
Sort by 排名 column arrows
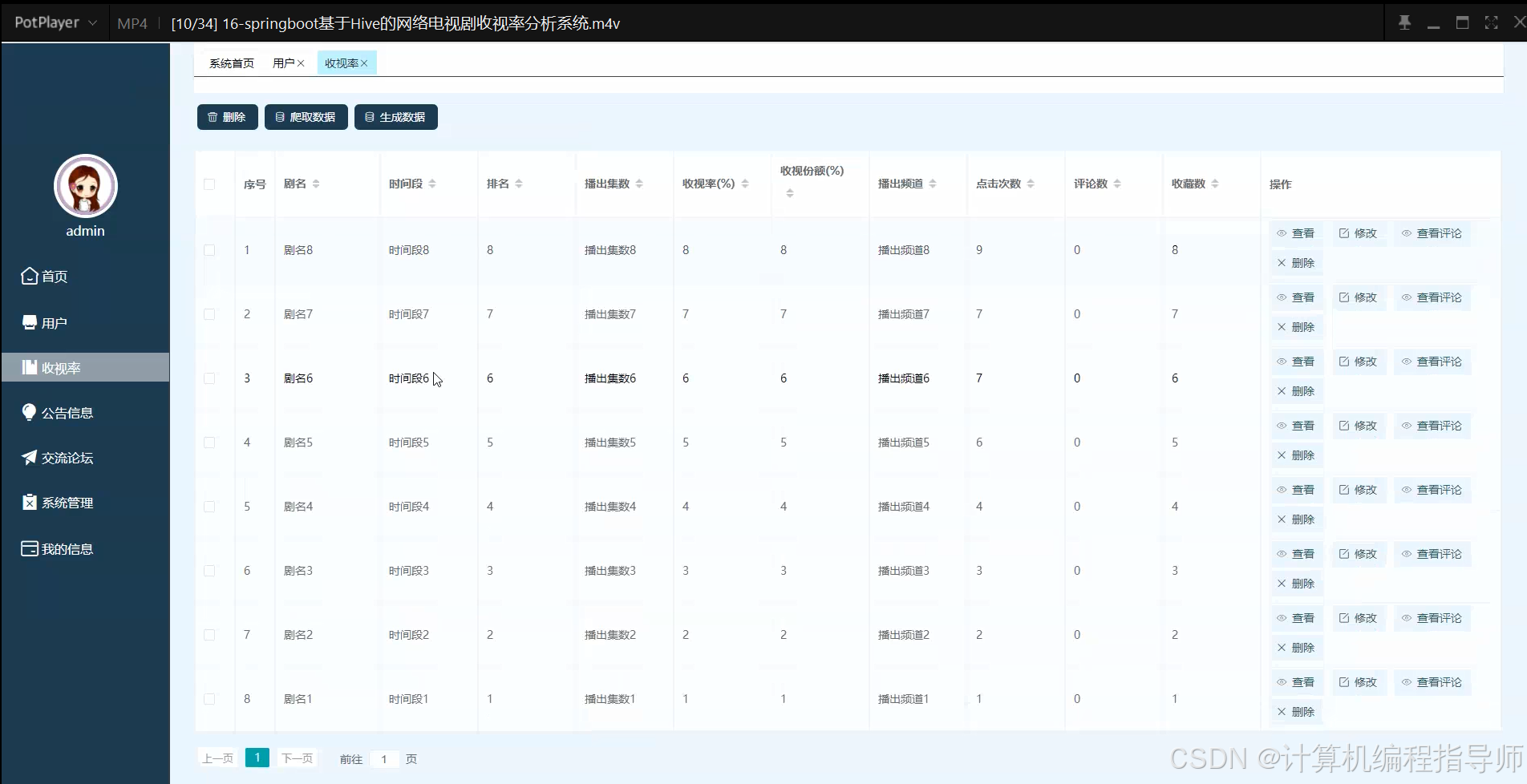(519, 184)
